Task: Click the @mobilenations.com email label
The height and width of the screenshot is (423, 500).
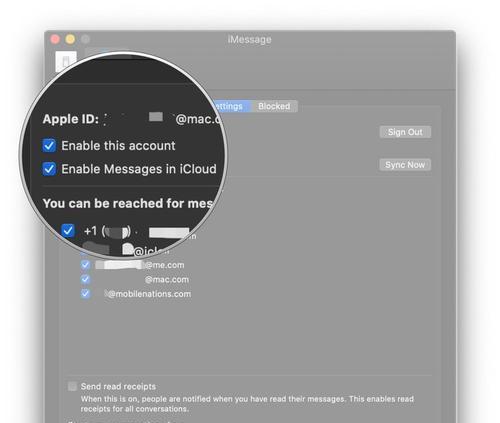Action: coord(148,294)
